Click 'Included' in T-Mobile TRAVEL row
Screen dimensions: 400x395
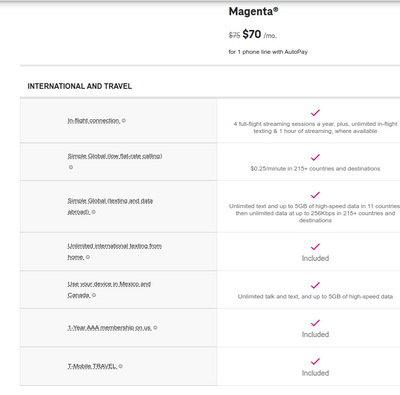point(315,373)
